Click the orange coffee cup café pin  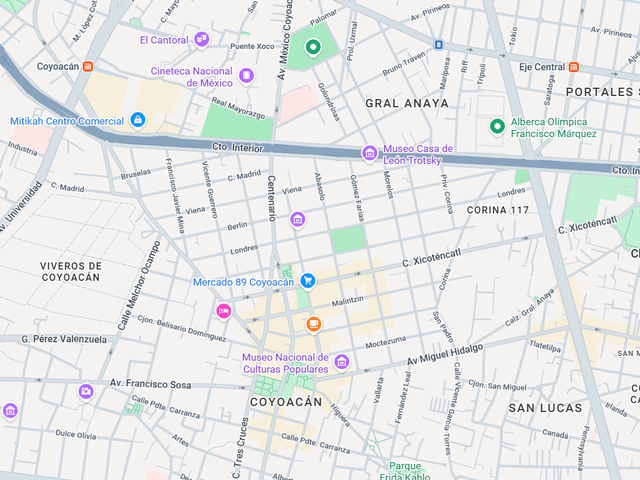pos(313,325)
